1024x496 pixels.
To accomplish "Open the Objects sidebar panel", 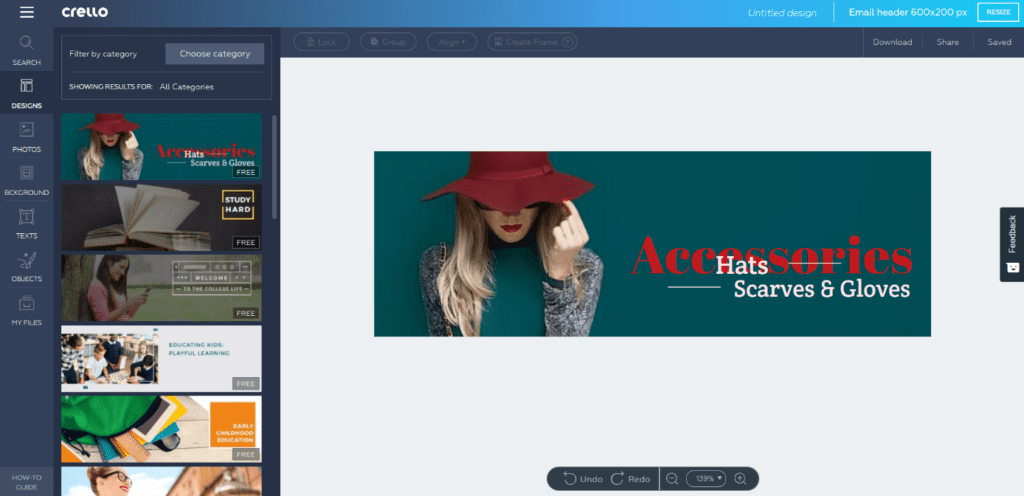I will [x=26, y=267].
